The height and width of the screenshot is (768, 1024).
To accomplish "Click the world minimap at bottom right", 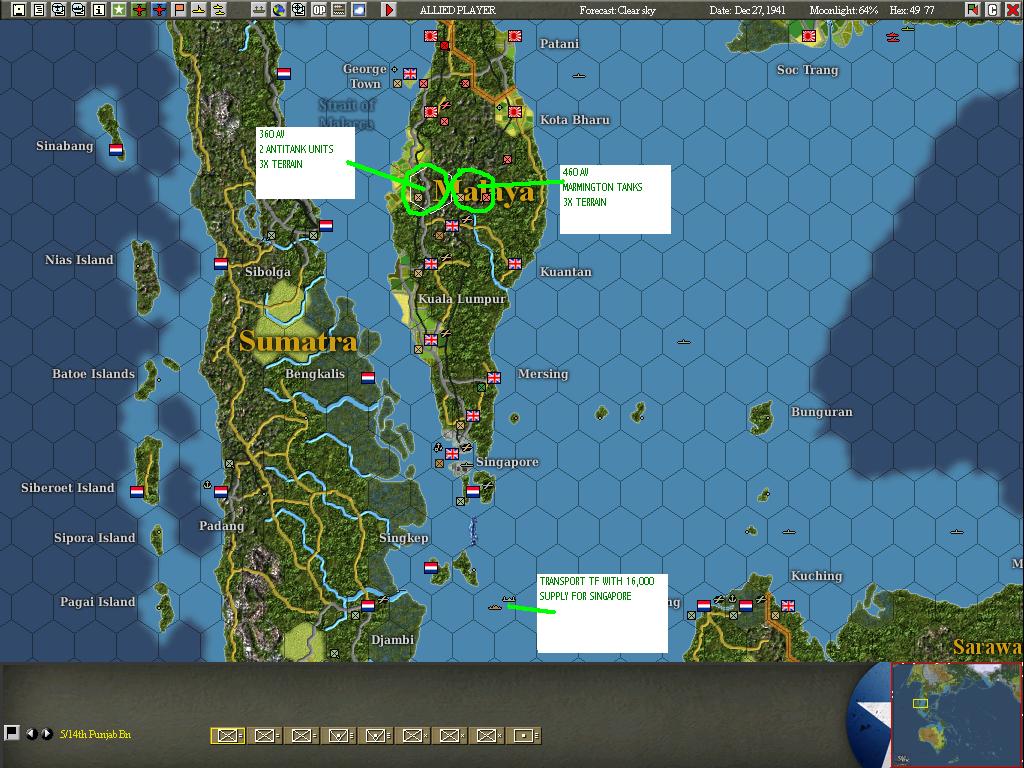I will pos(956,714).
